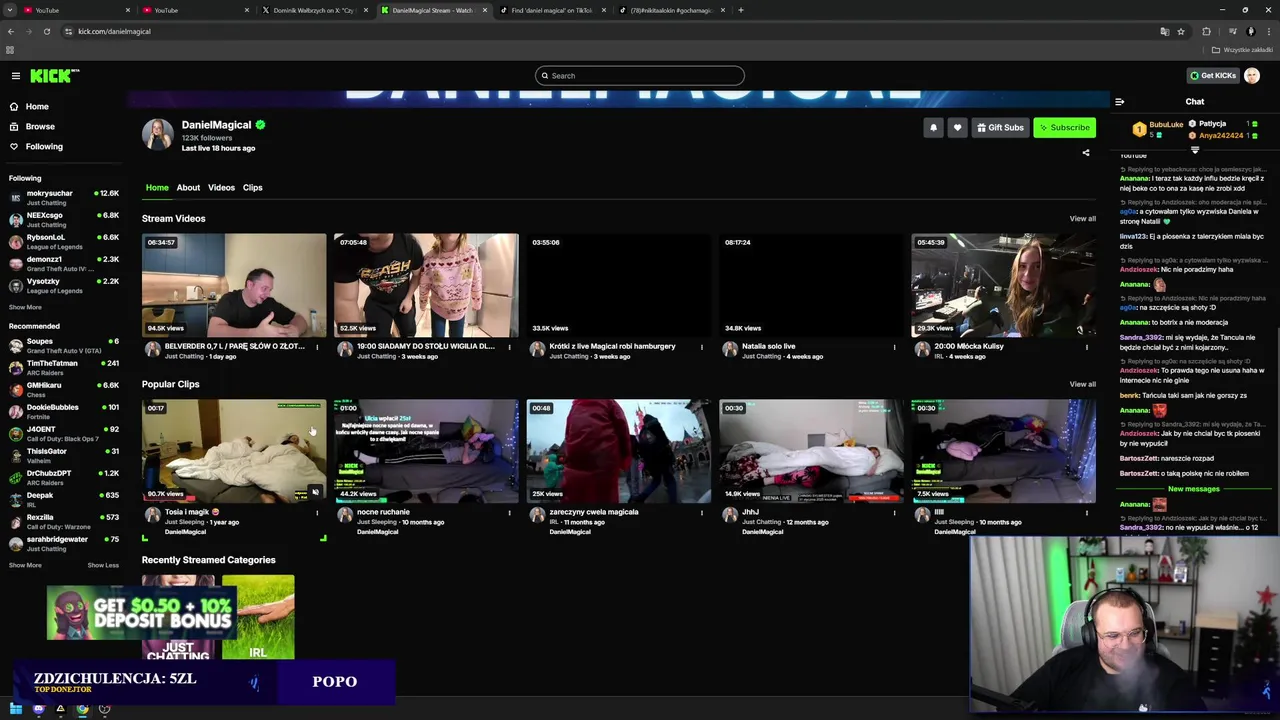Image resolution: width=1280 pixels, height=720 pixels.
Task: Share the channel via share icon
Action: 1086,153
